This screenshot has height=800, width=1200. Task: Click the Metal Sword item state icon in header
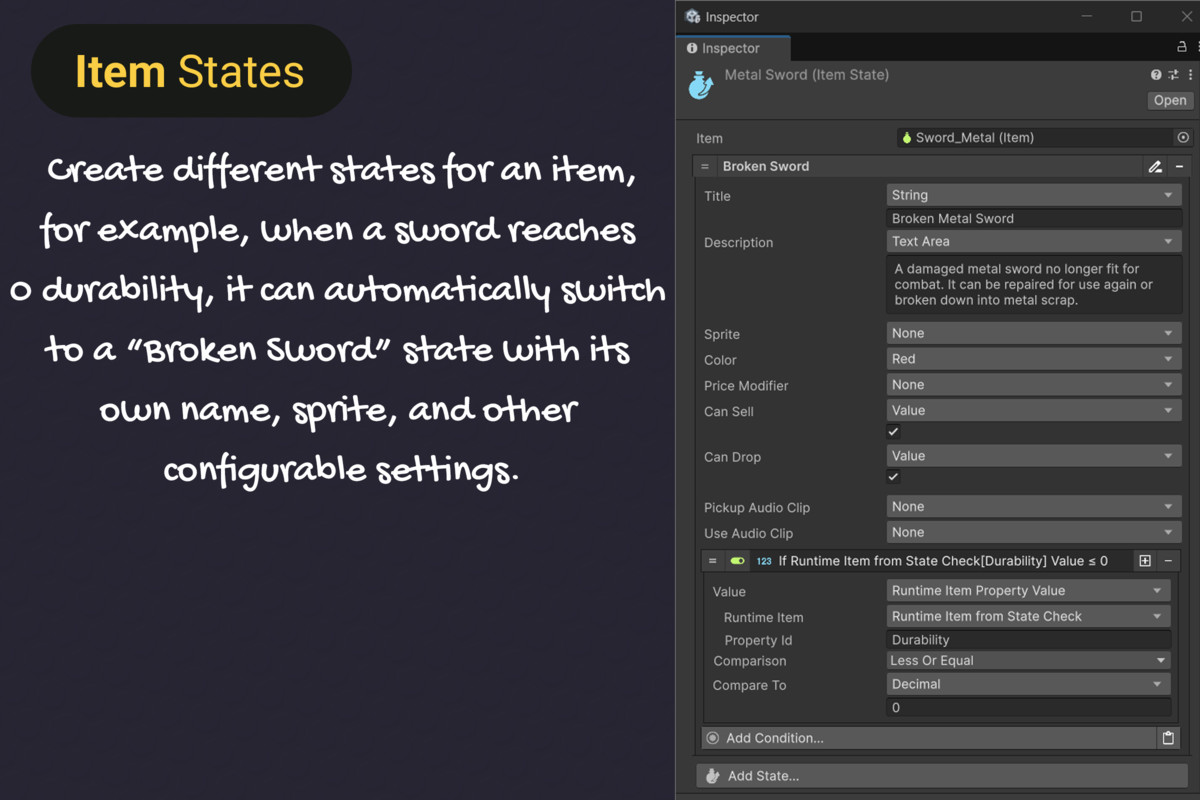[x=700, y=84]
